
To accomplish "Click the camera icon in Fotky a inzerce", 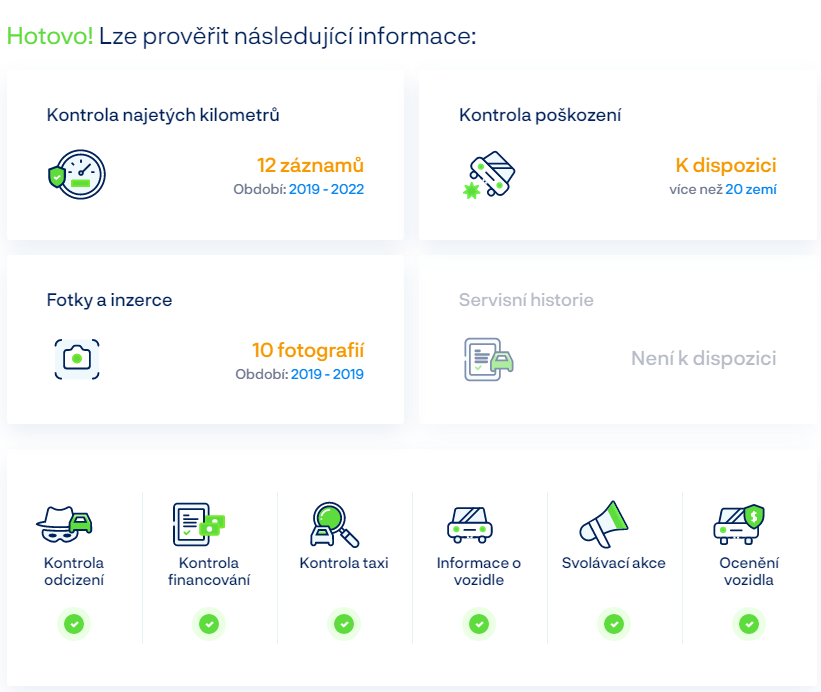I will [77, 359].
